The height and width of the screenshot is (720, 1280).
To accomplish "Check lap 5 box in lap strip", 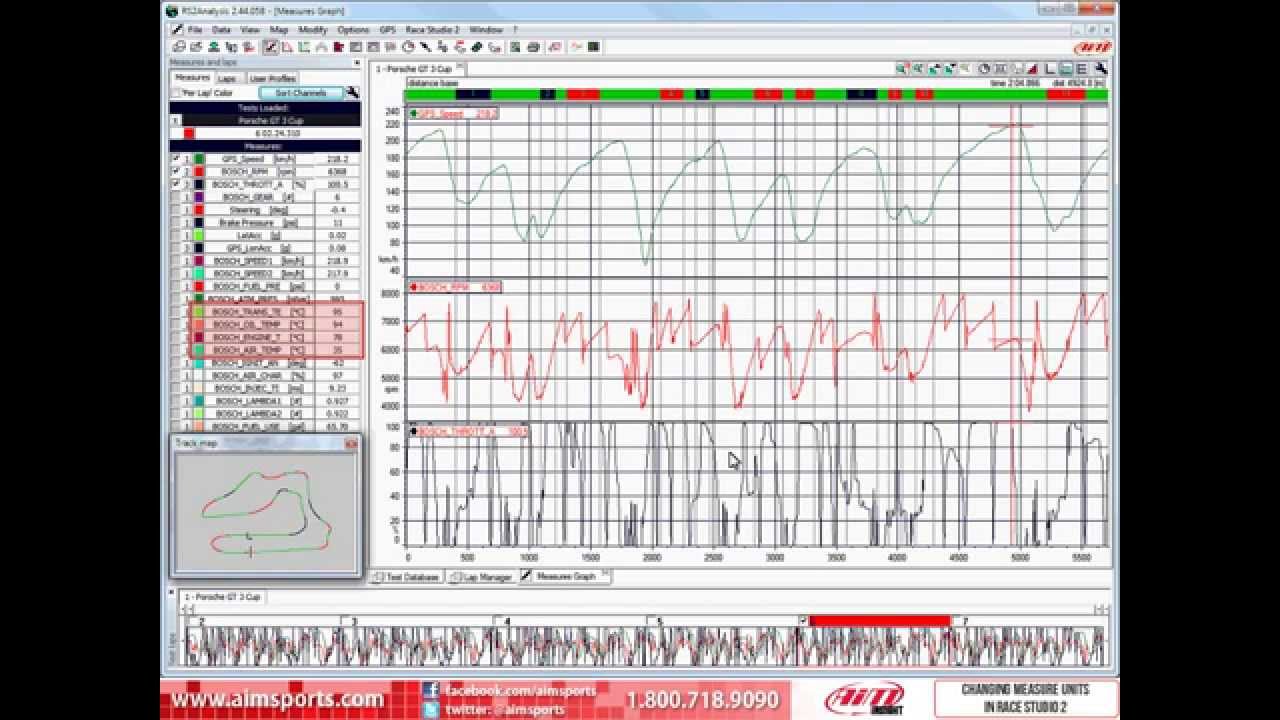I will [650, 621].
